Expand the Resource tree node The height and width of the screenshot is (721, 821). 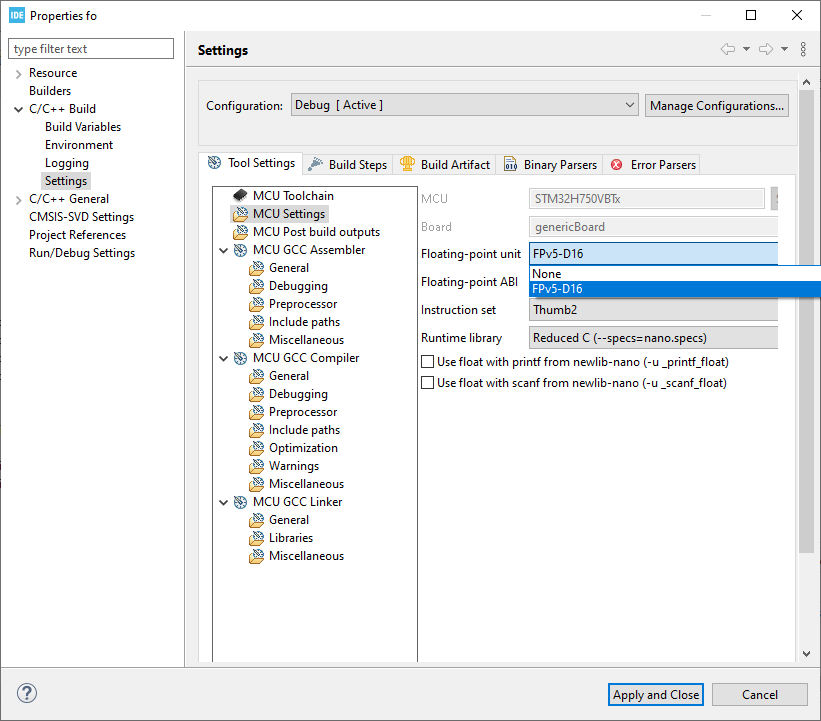pos(18,73)
